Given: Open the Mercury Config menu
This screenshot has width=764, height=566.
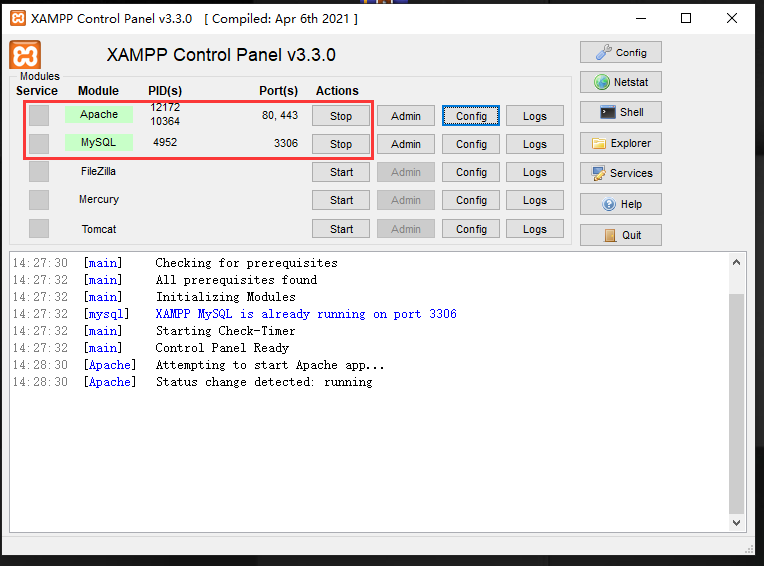Looking at the screenshot, I should click(471, 200).
